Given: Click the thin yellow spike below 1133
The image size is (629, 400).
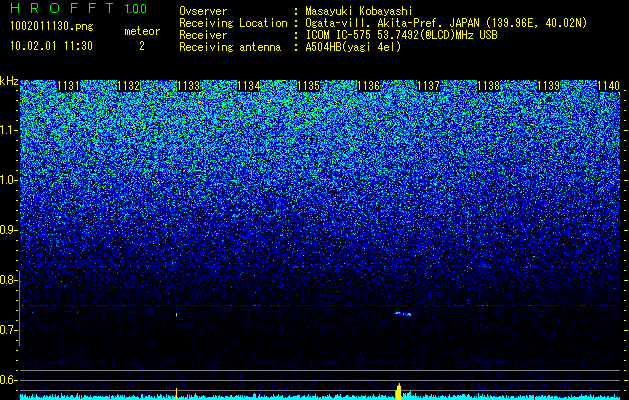Looking at the screenshot, I should click(177, 394).
